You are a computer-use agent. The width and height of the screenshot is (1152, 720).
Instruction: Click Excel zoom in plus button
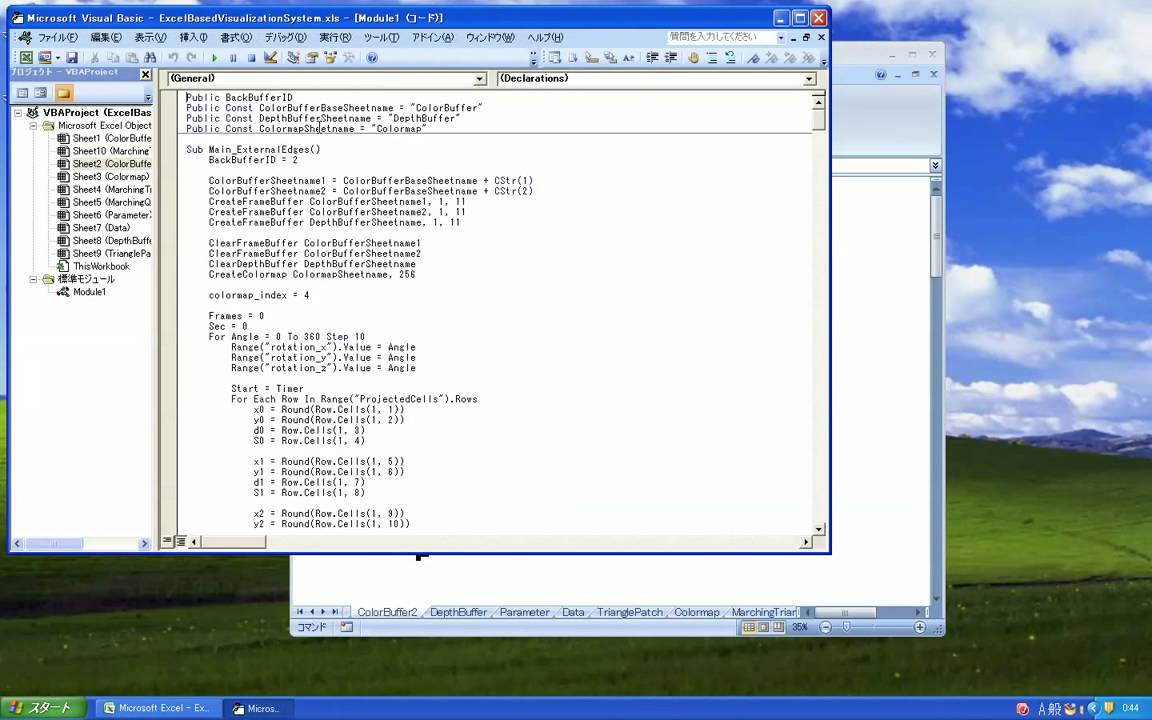point(920,627)
